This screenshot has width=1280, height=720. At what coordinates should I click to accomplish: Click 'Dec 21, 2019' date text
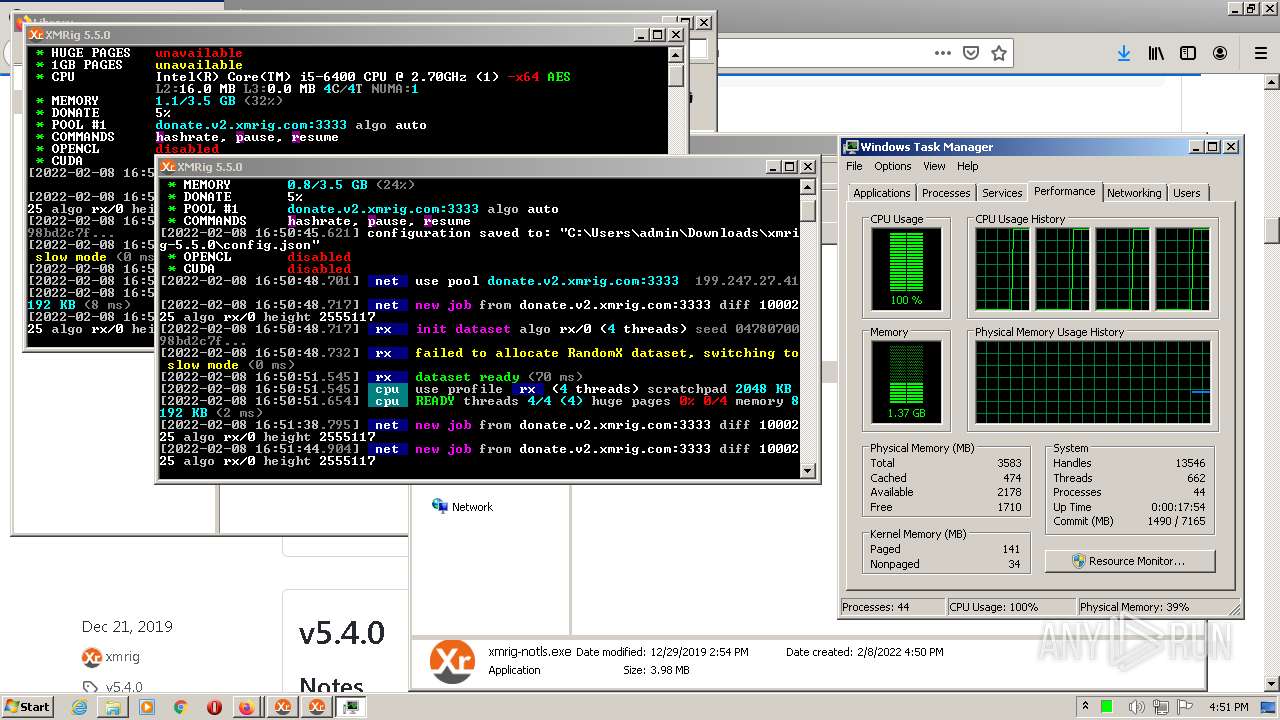127,626
